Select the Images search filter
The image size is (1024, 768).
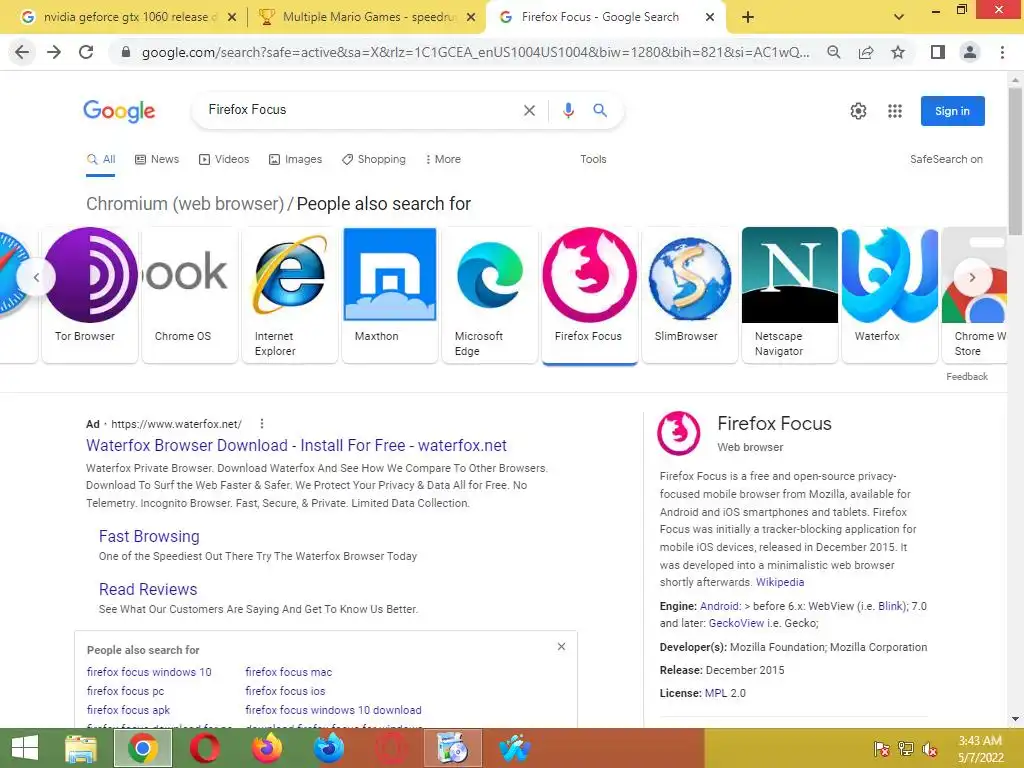pos(295,159)
